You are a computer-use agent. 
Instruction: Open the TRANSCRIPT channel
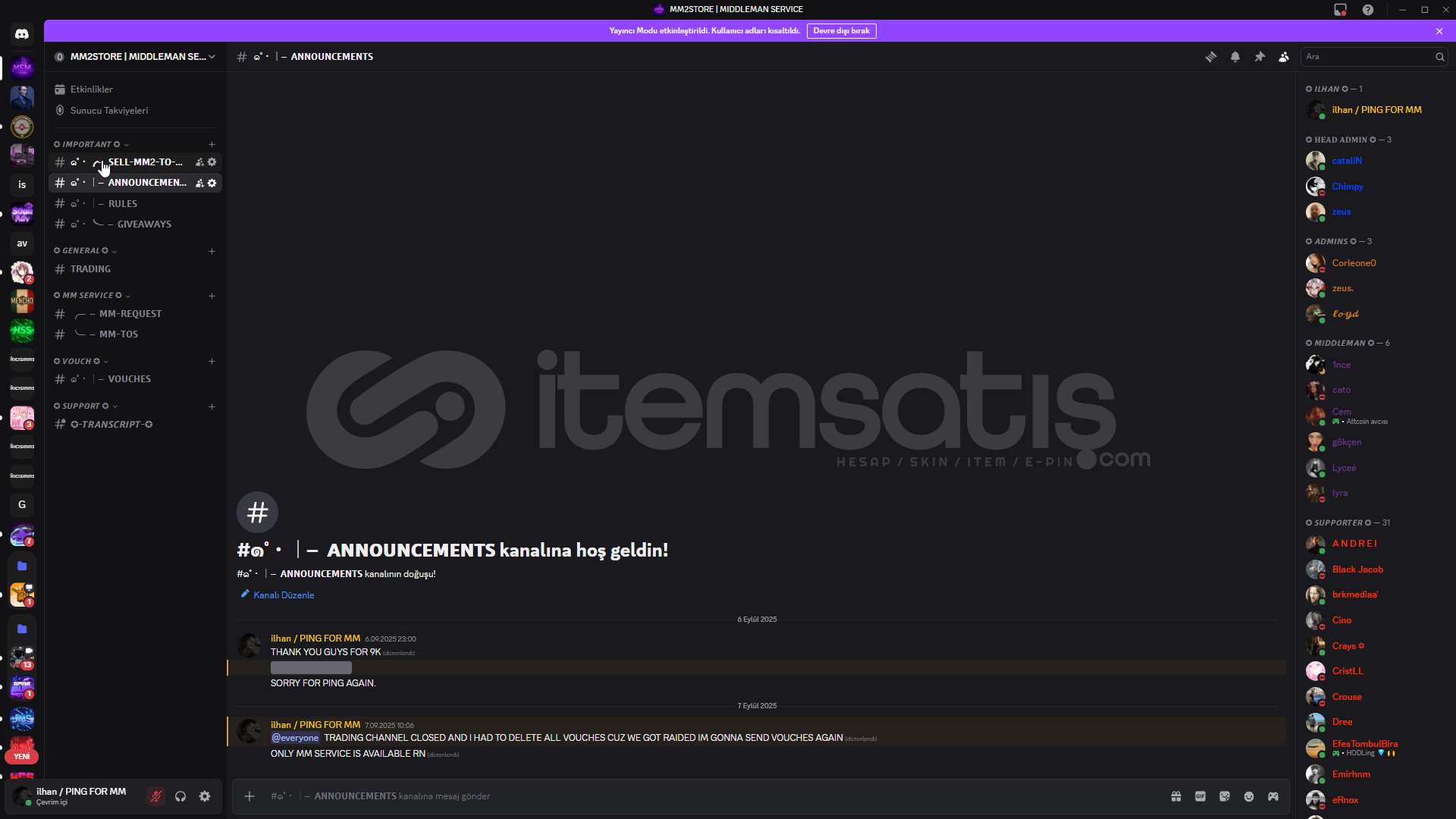(x=135, y=425)
